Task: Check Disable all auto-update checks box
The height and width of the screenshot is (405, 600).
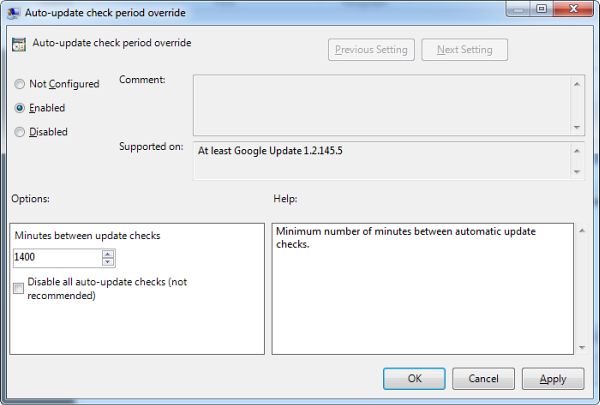Action: coord(19,289)
